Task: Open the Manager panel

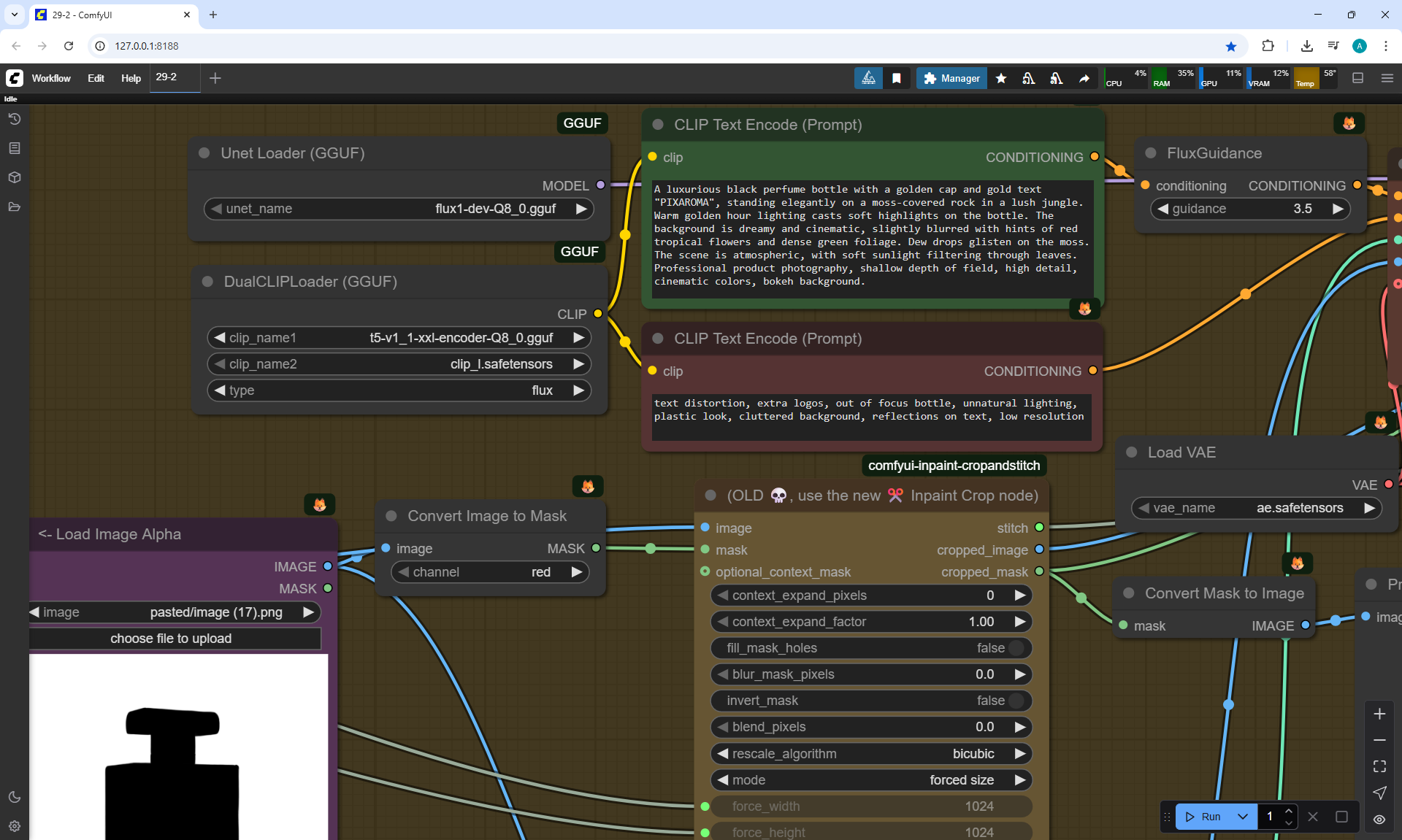Action: 951,78
